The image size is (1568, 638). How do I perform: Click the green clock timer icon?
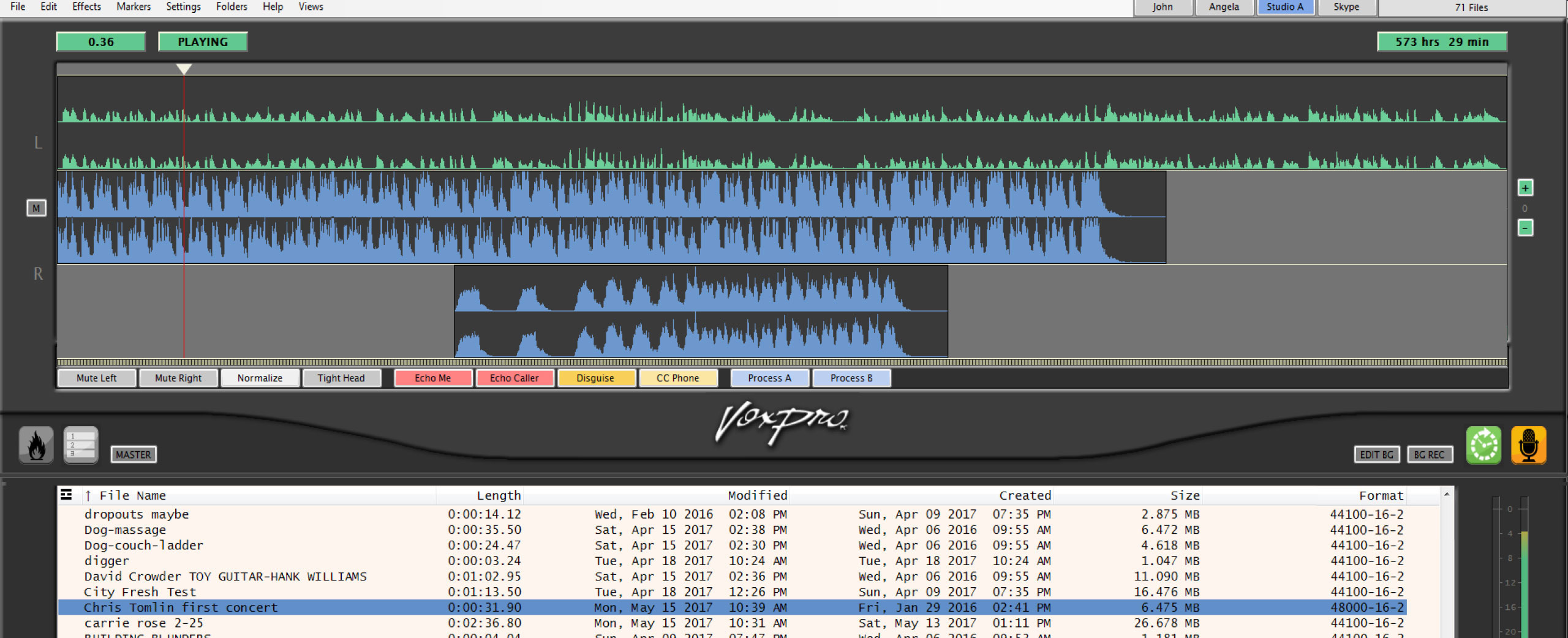(1483, 445)
